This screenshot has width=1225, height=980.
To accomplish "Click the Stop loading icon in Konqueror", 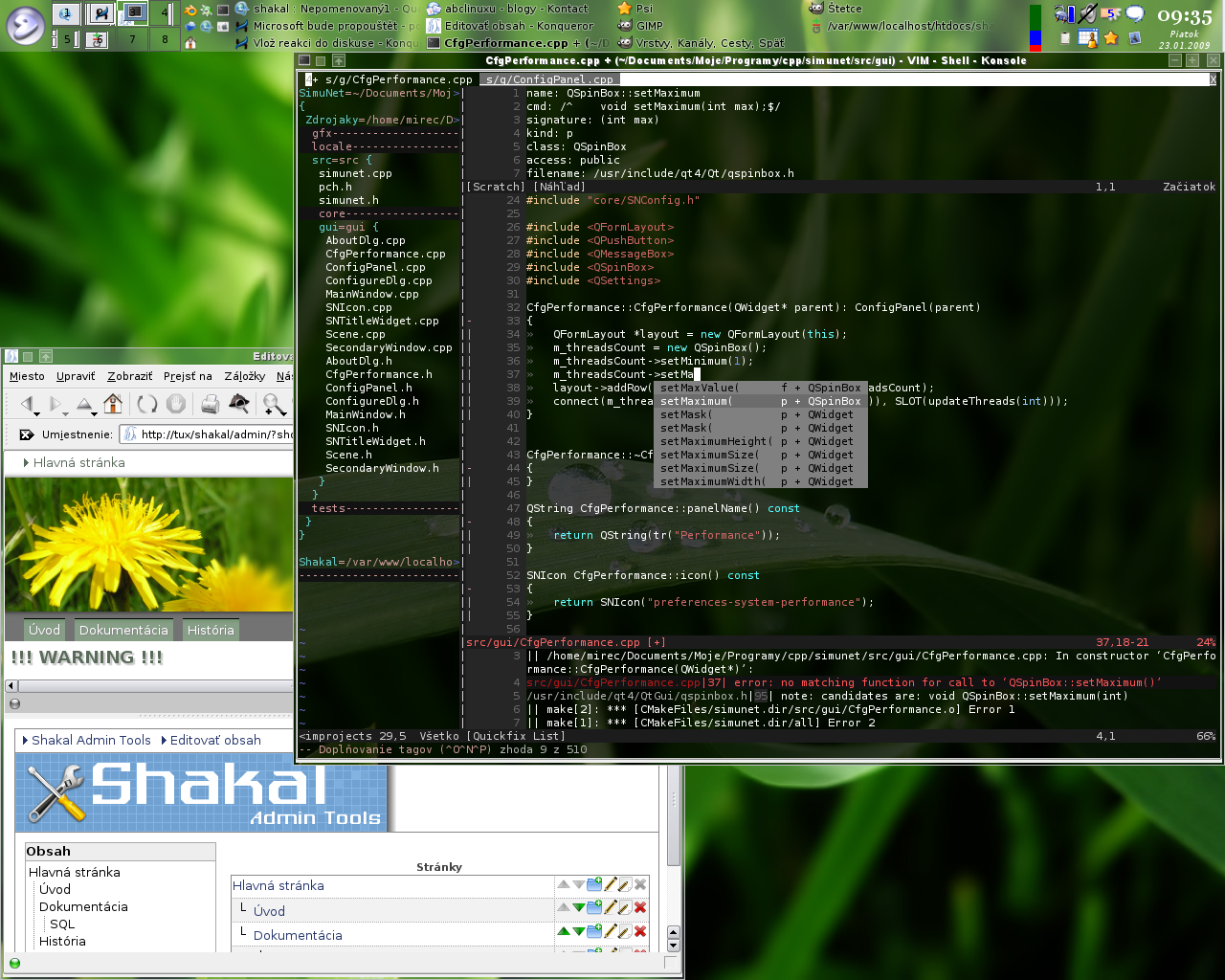I will pos(176,404).
